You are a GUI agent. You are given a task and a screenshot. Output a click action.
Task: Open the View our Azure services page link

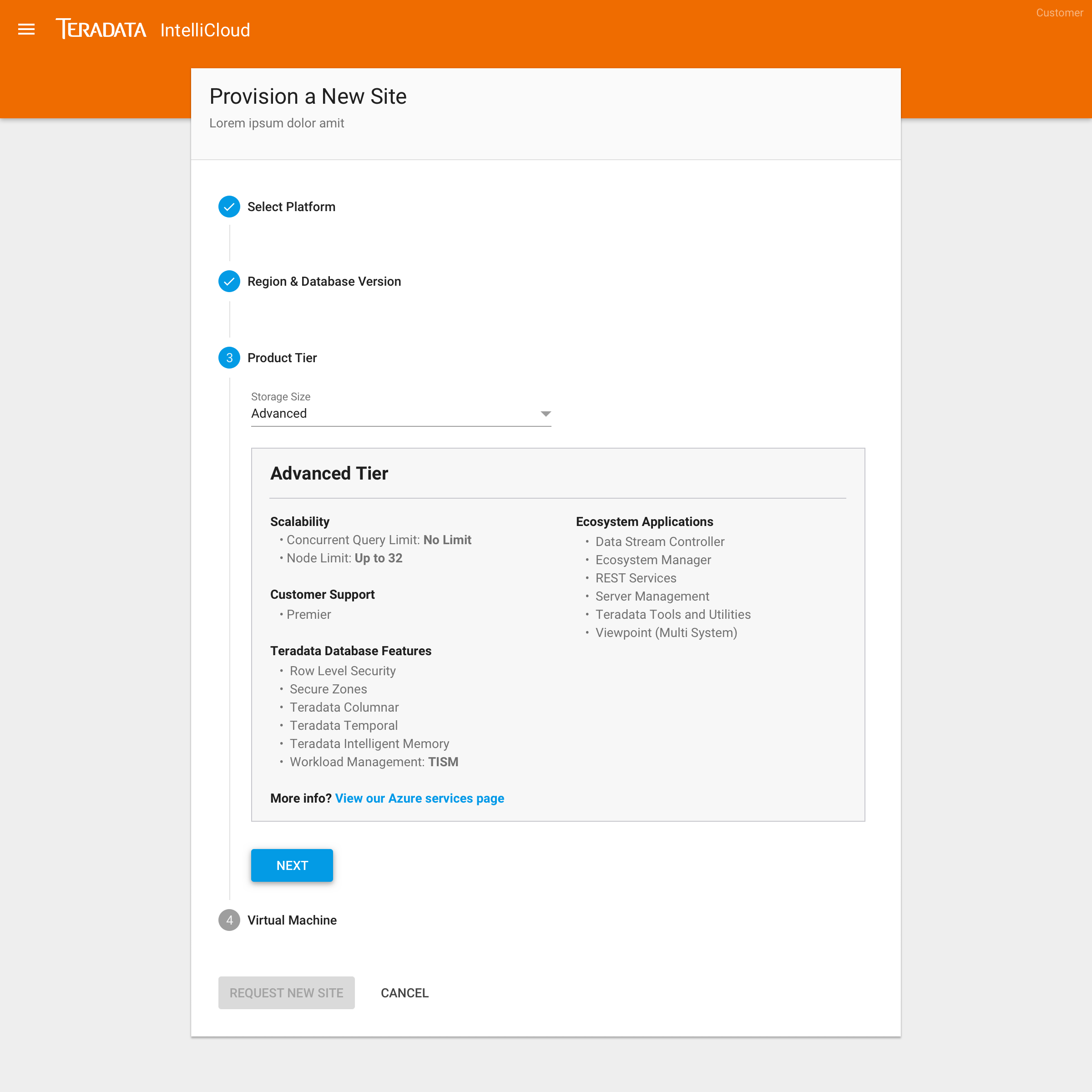pyautogui.click(x=420, y=798)
